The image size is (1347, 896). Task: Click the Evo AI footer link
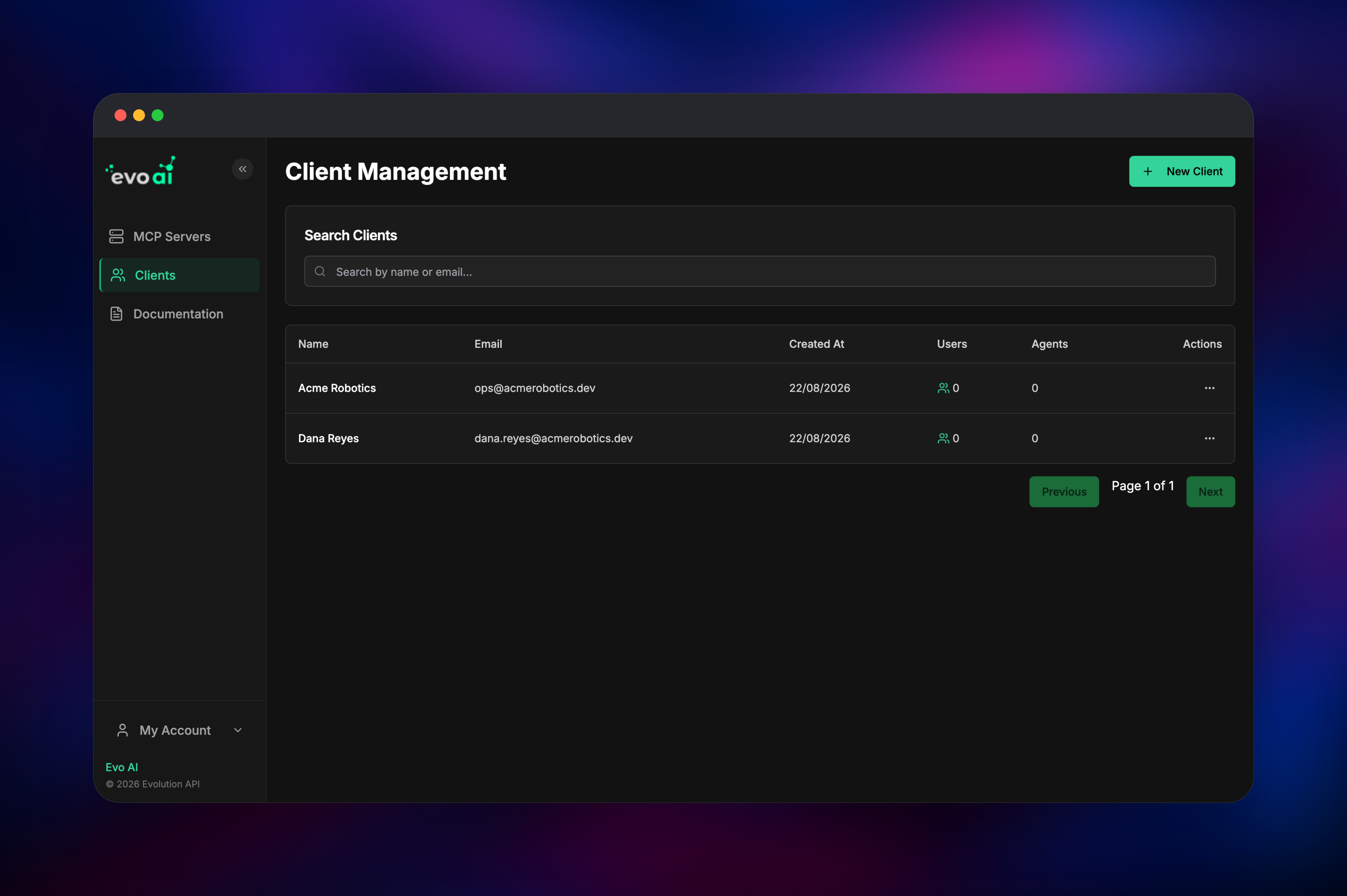click(x=122, y=767)
